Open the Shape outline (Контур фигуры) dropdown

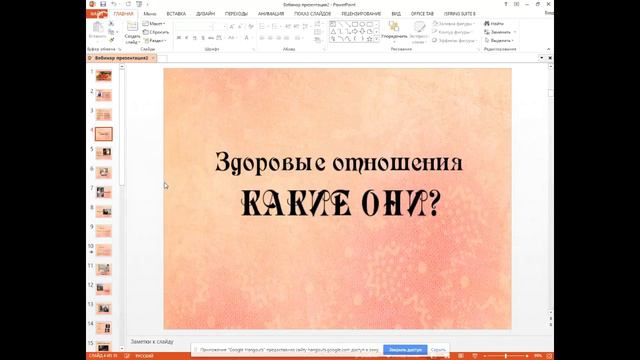[x=453, y=32]
